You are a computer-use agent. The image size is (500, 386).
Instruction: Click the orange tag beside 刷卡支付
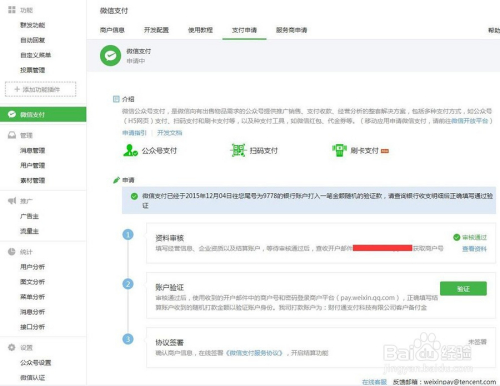click(x=385, y=151)
